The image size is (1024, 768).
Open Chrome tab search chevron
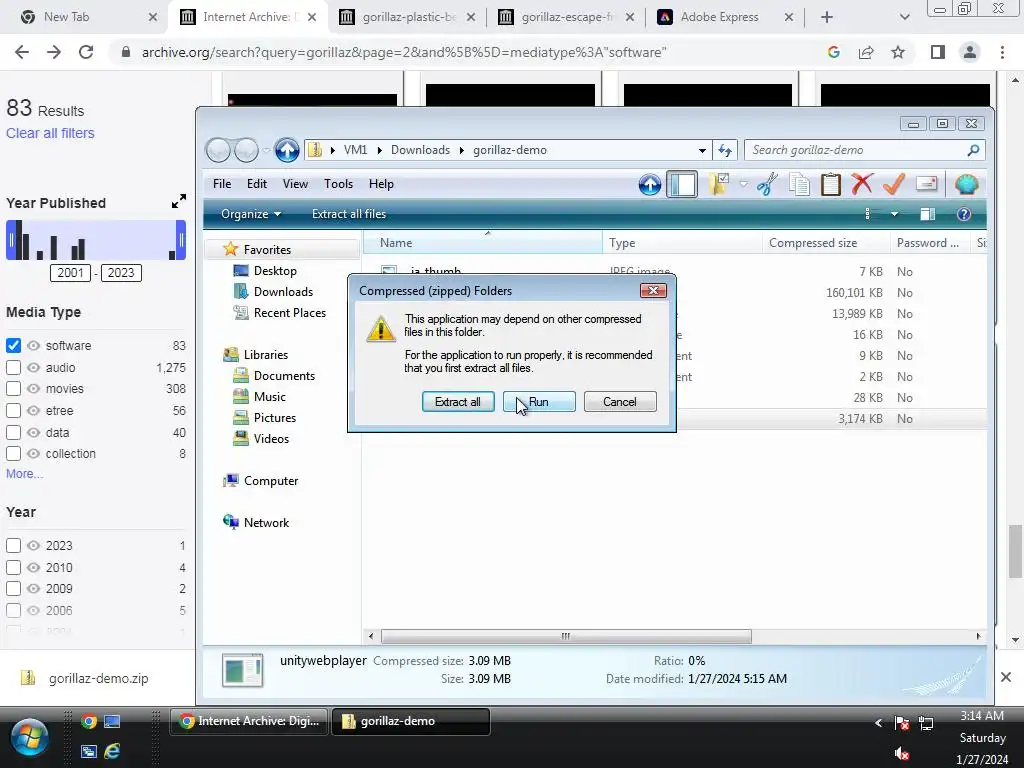click(x=904, y=17)
